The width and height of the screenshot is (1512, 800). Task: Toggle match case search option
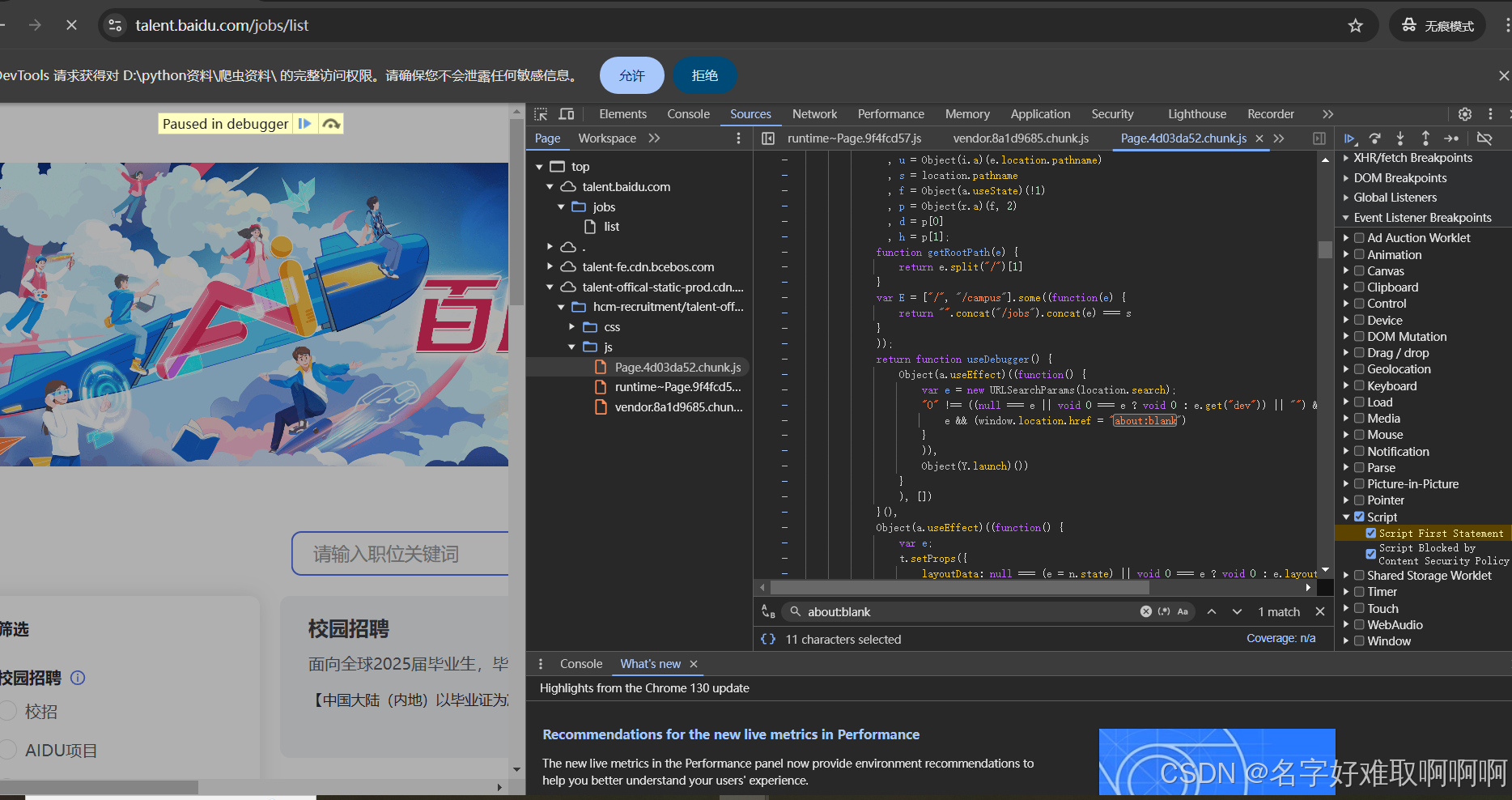click(x=1183, y=611)
